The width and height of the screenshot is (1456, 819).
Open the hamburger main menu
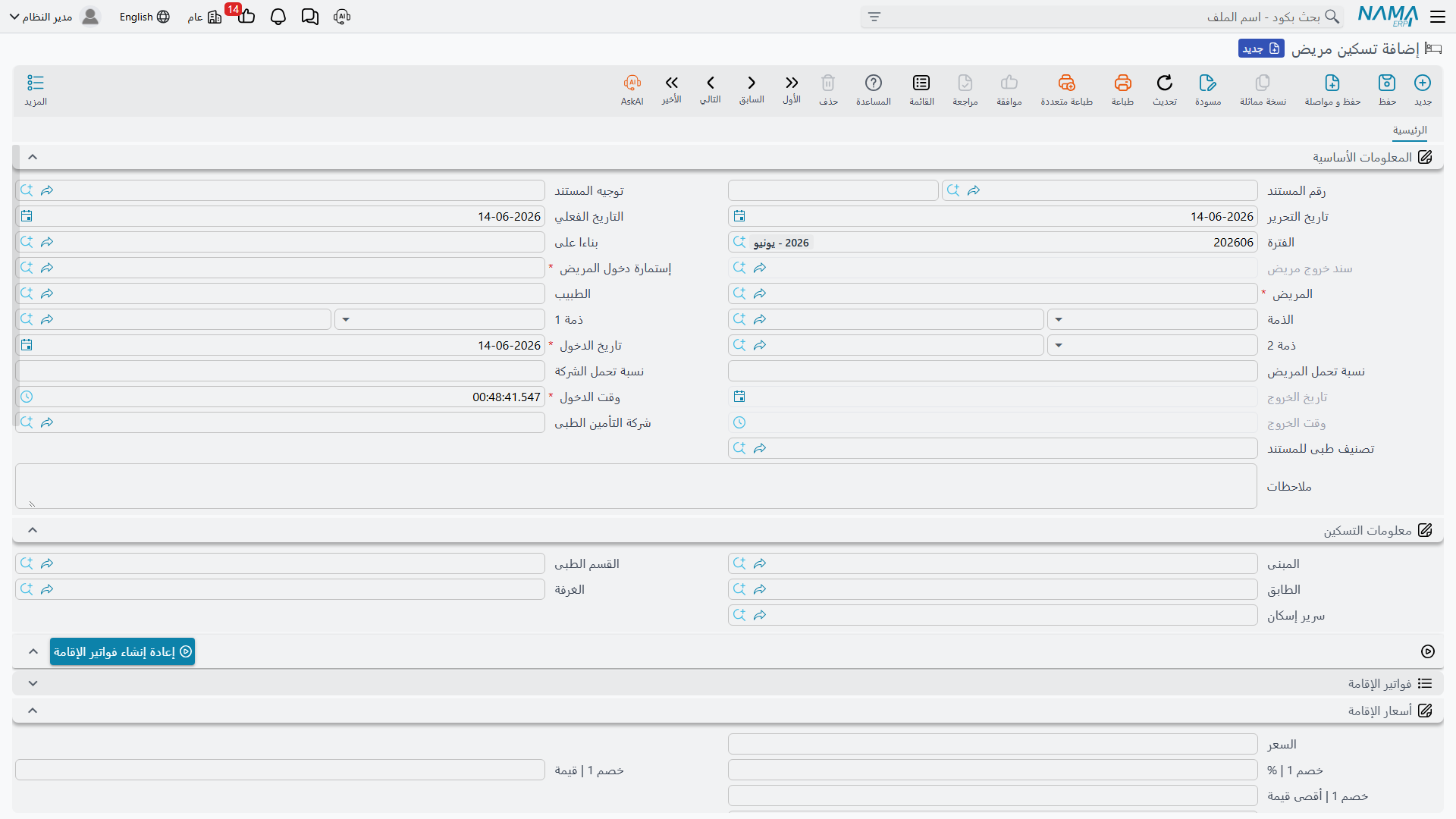click(x=1438, y=16)
